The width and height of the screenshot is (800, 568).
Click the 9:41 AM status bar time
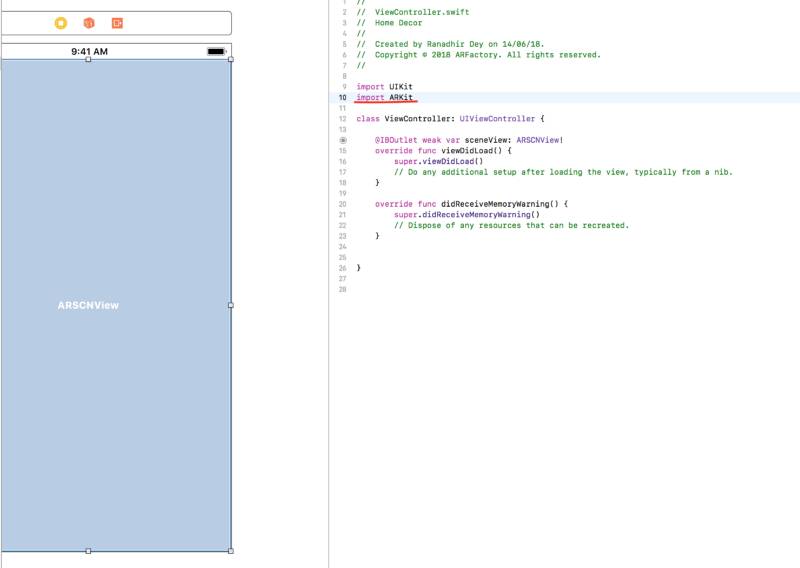[x=89, y=52]
